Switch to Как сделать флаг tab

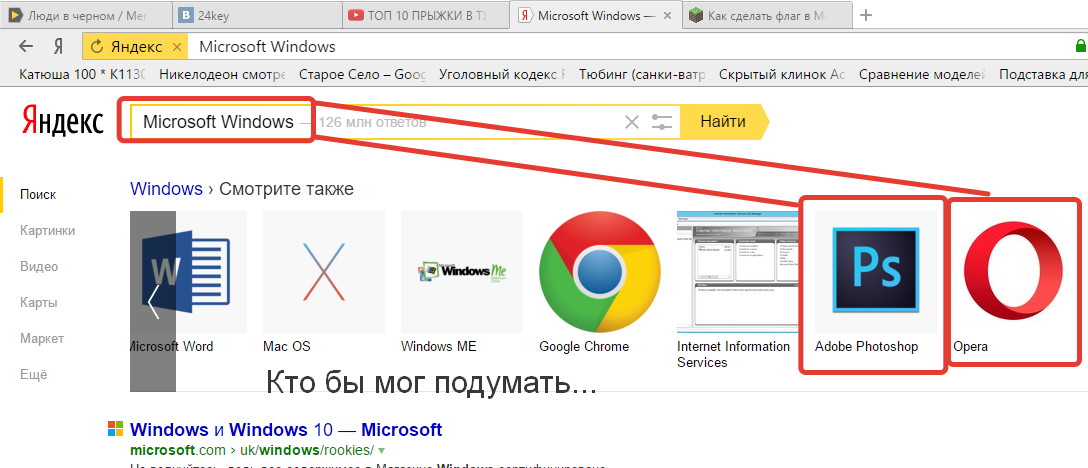(766, 15)
